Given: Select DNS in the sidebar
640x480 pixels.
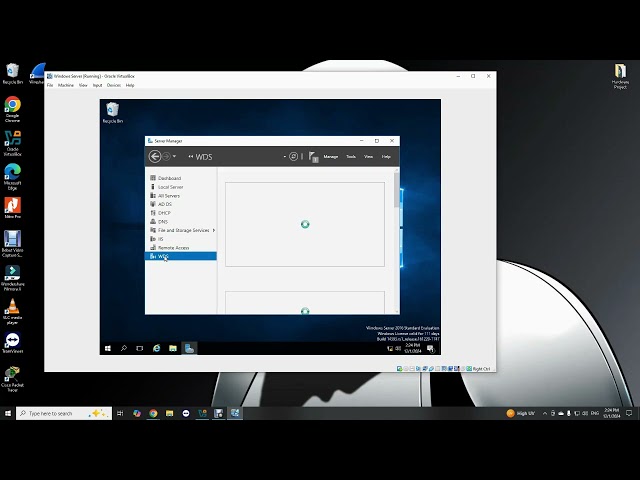Looking at the screenshot, I should [181, 222].
